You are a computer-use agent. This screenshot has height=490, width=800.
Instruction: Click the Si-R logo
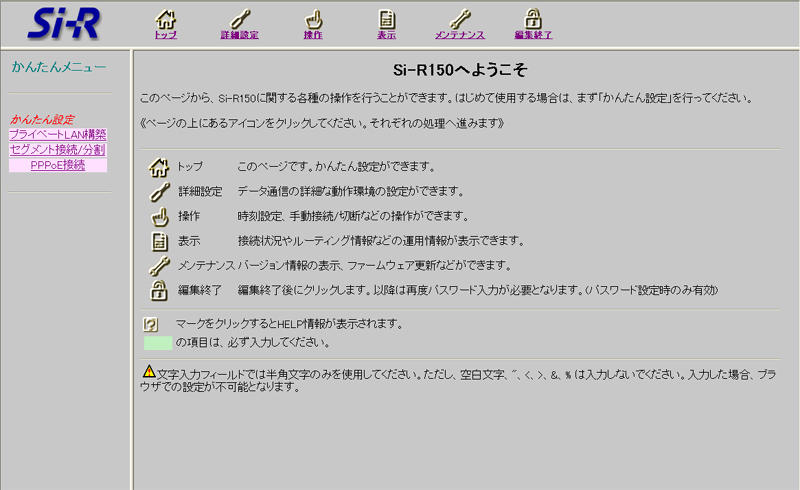pos(64,23)
